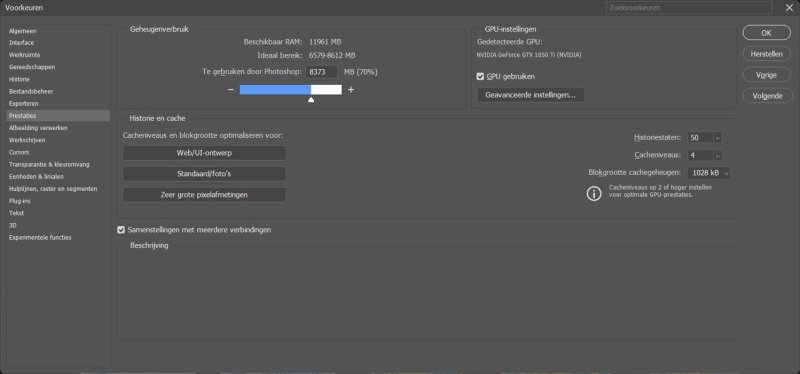Click the plus icon beside memory slider

[x=351, y=90]
